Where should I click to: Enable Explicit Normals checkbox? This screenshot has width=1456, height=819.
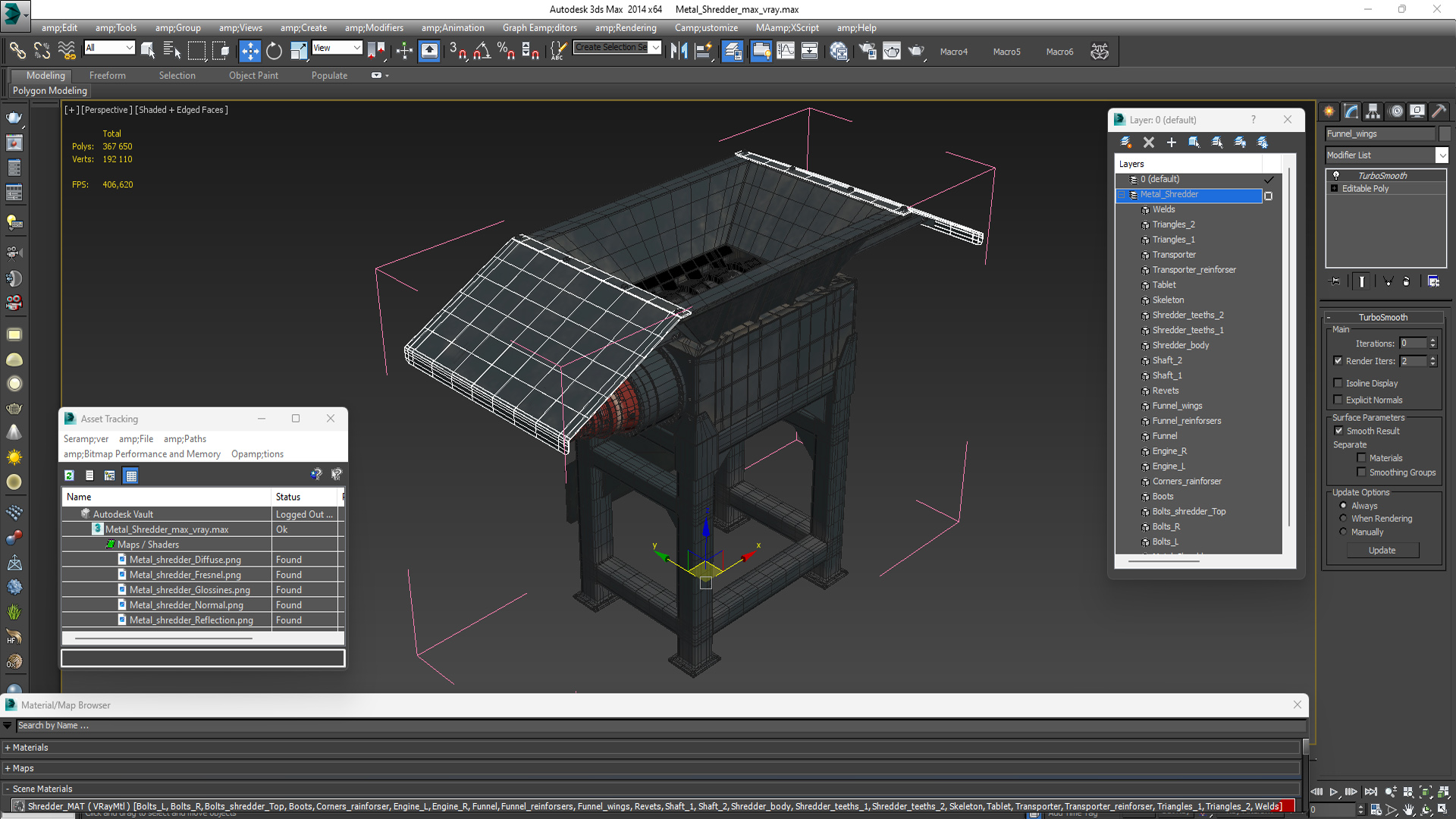1338,400
